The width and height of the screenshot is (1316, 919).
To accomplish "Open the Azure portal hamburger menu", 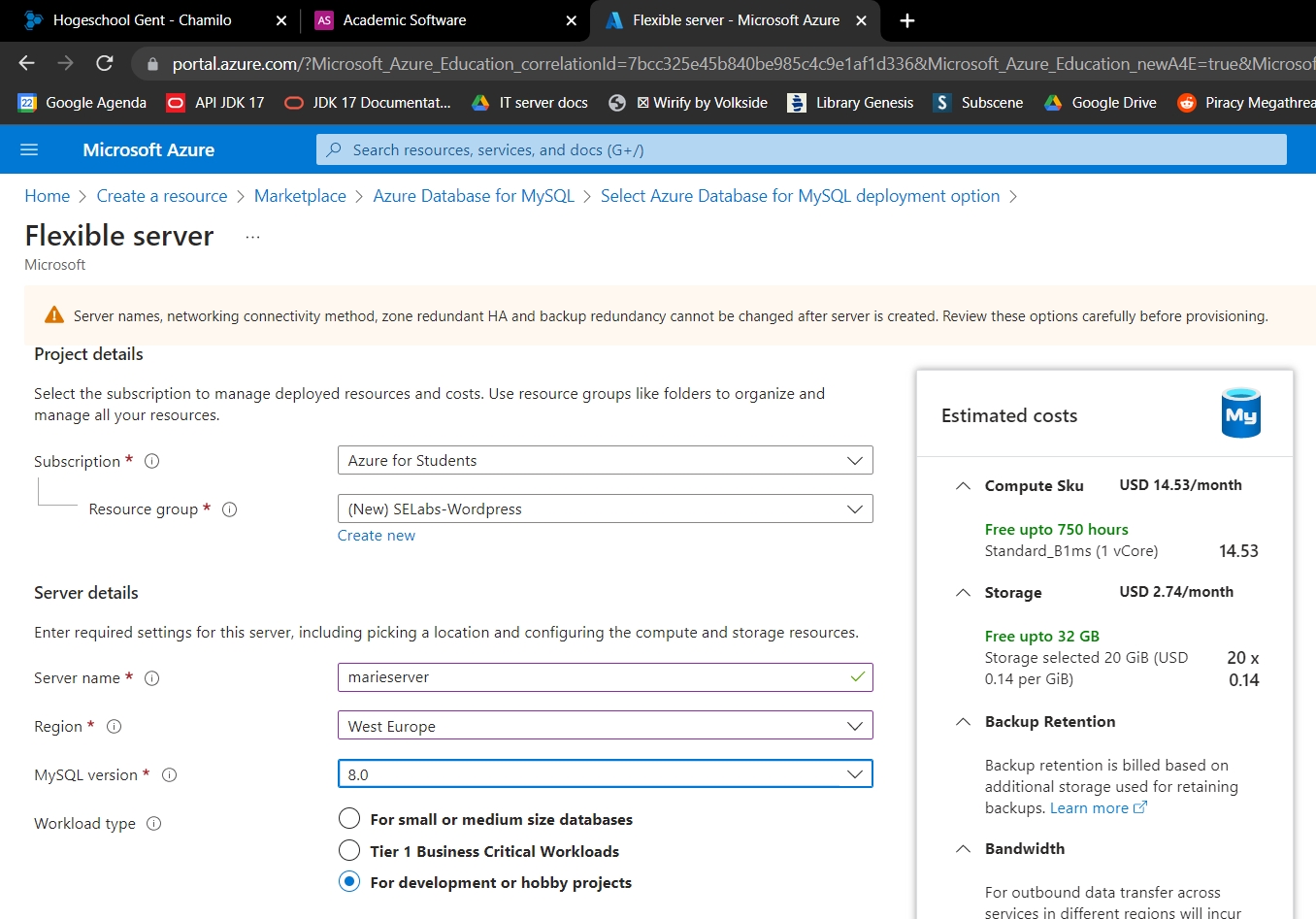I will [x=29, y=149].
